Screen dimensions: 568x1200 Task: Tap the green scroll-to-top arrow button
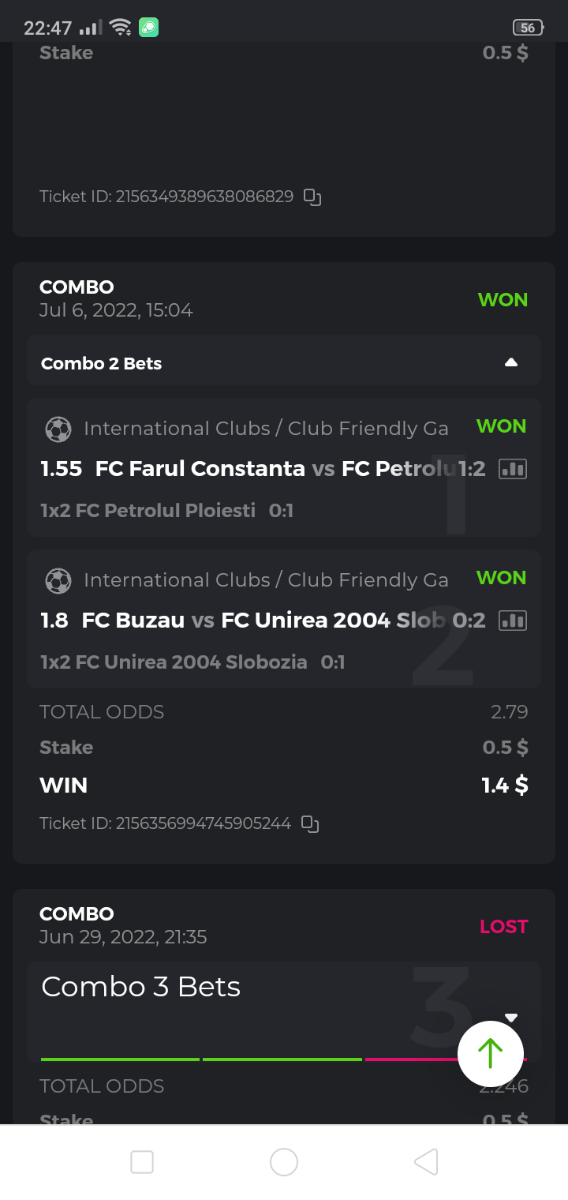point(490,1053)
